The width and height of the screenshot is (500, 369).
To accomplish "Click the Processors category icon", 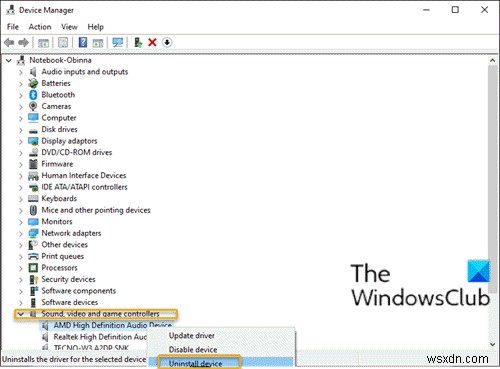I will tap(33, 268).
